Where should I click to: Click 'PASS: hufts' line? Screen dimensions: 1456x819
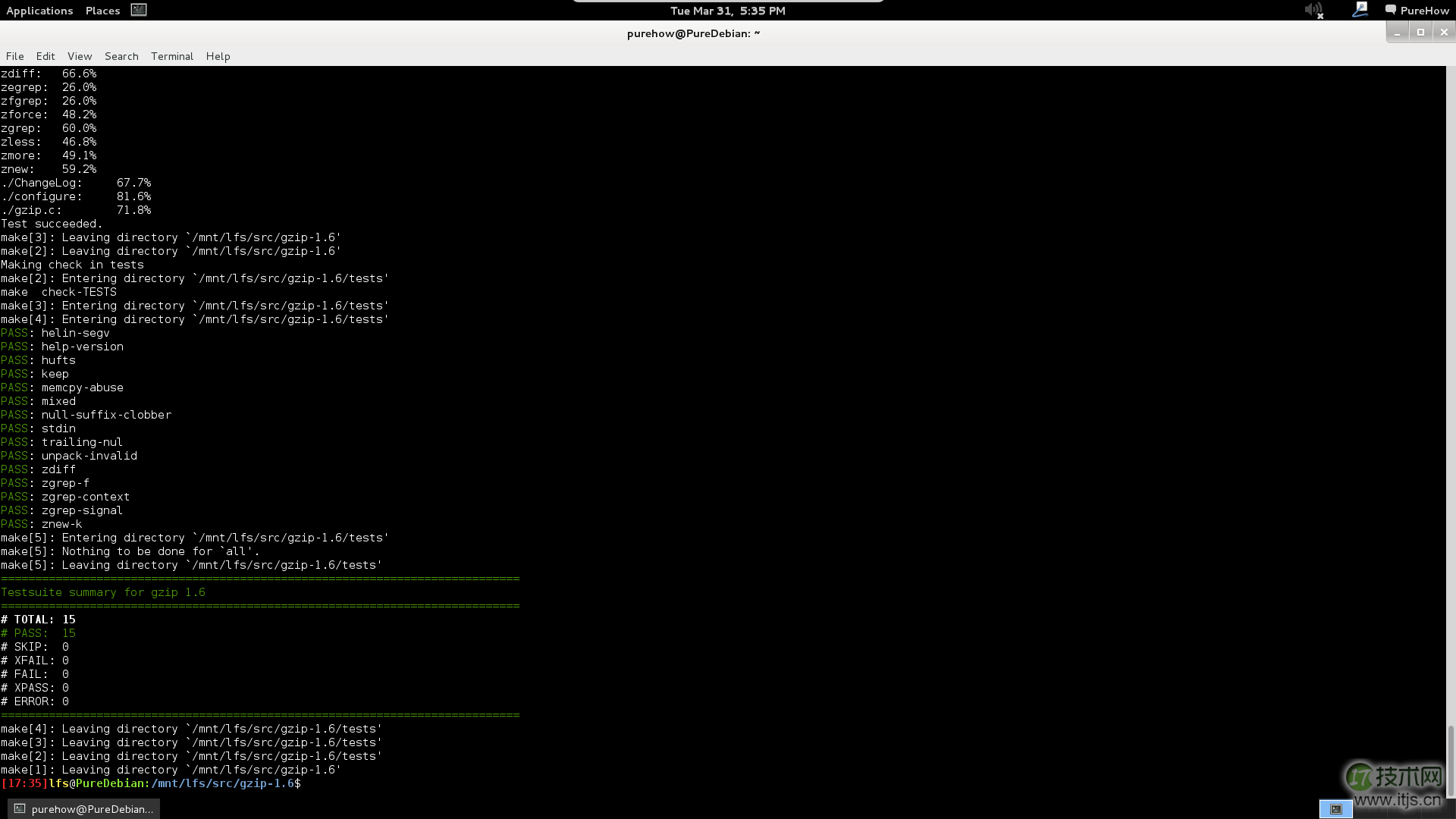coord(38,360)
